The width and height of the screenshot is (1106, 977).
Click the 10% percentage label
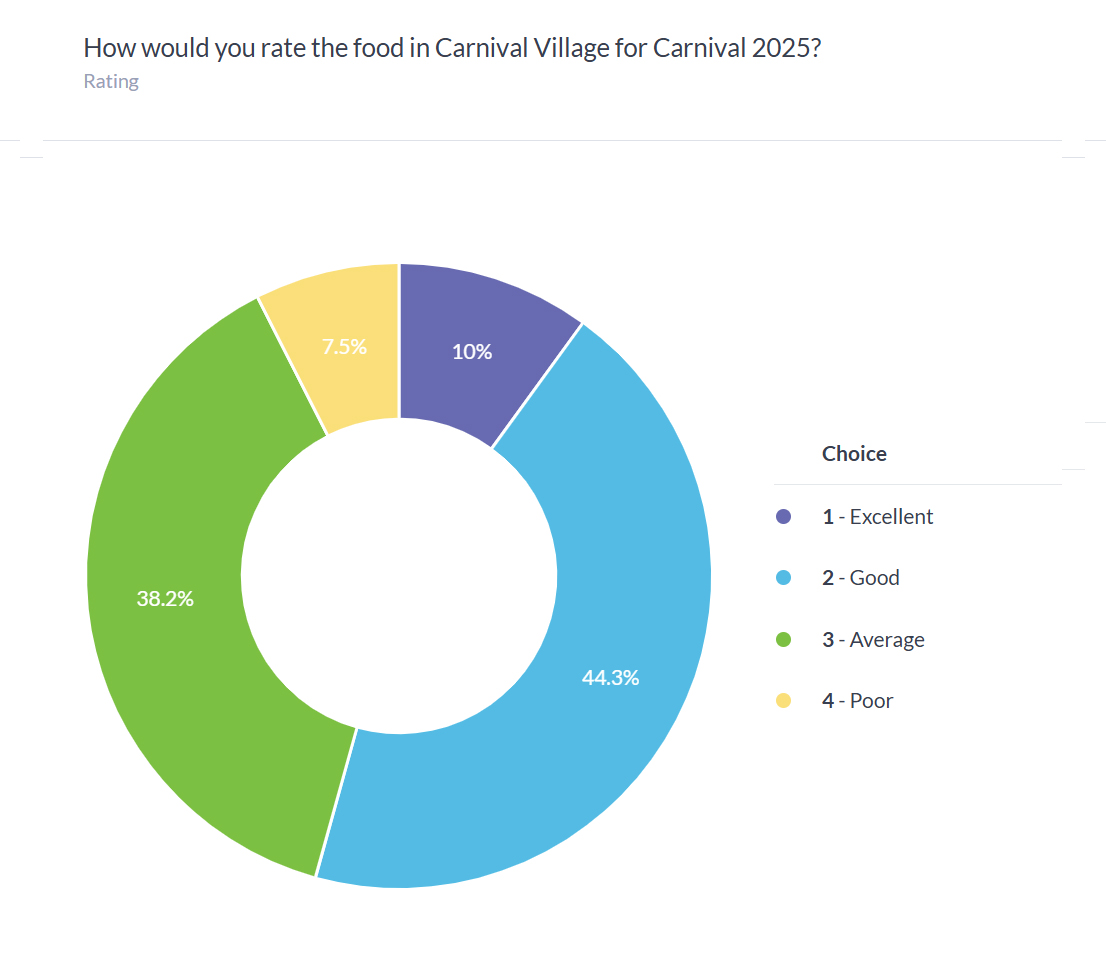pyautogui.click(x=472, y=352)
